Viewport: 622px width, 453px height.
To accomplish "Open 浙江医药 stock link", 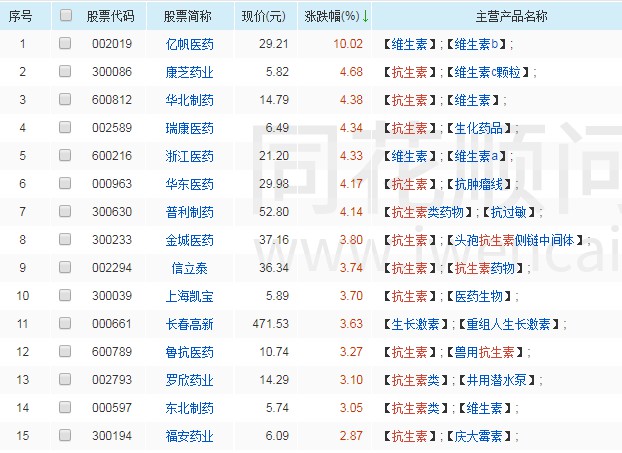I will (190, 156).
